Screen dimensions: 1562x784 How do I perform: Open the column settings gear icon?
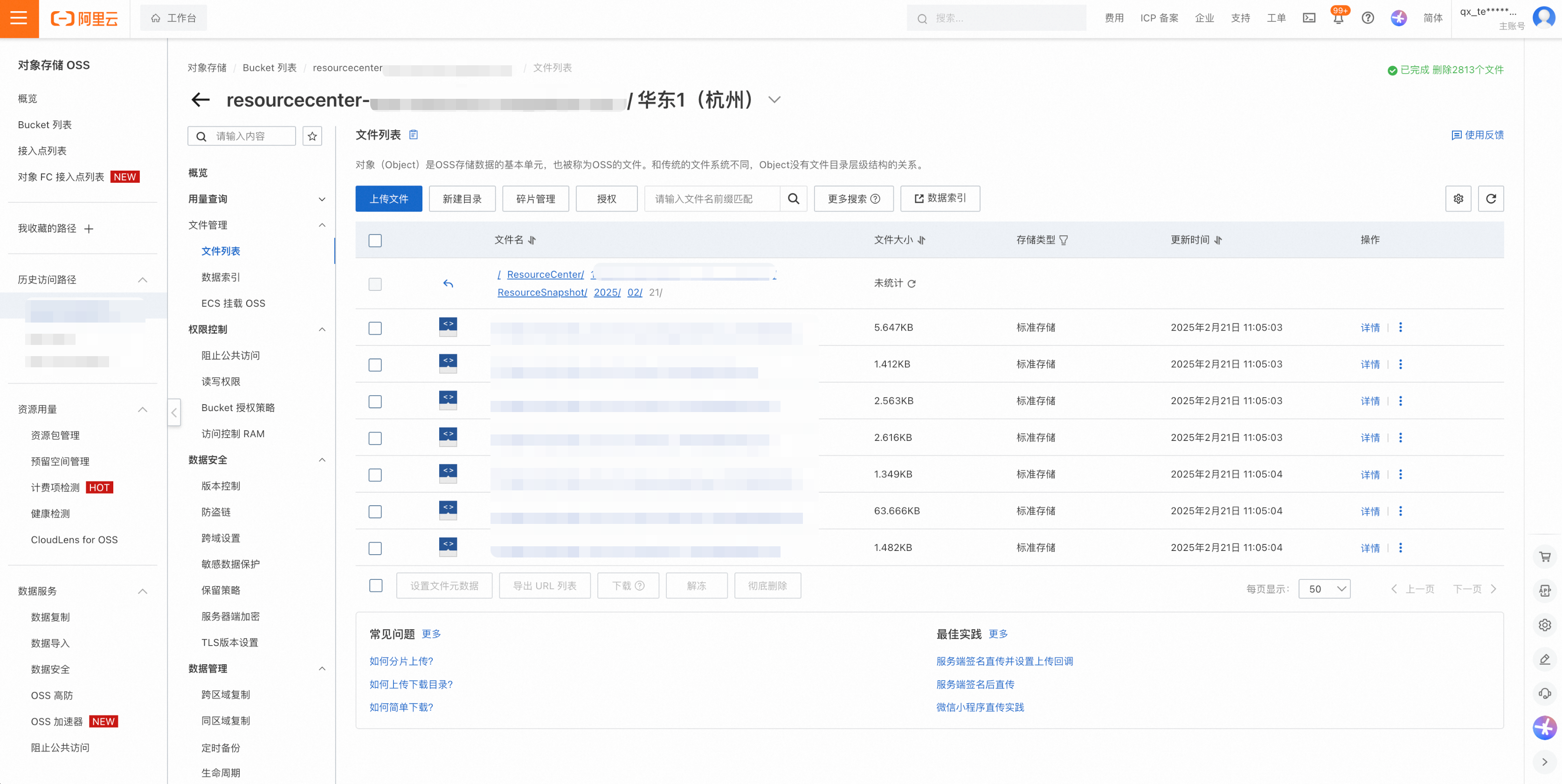click(1458, 199)
